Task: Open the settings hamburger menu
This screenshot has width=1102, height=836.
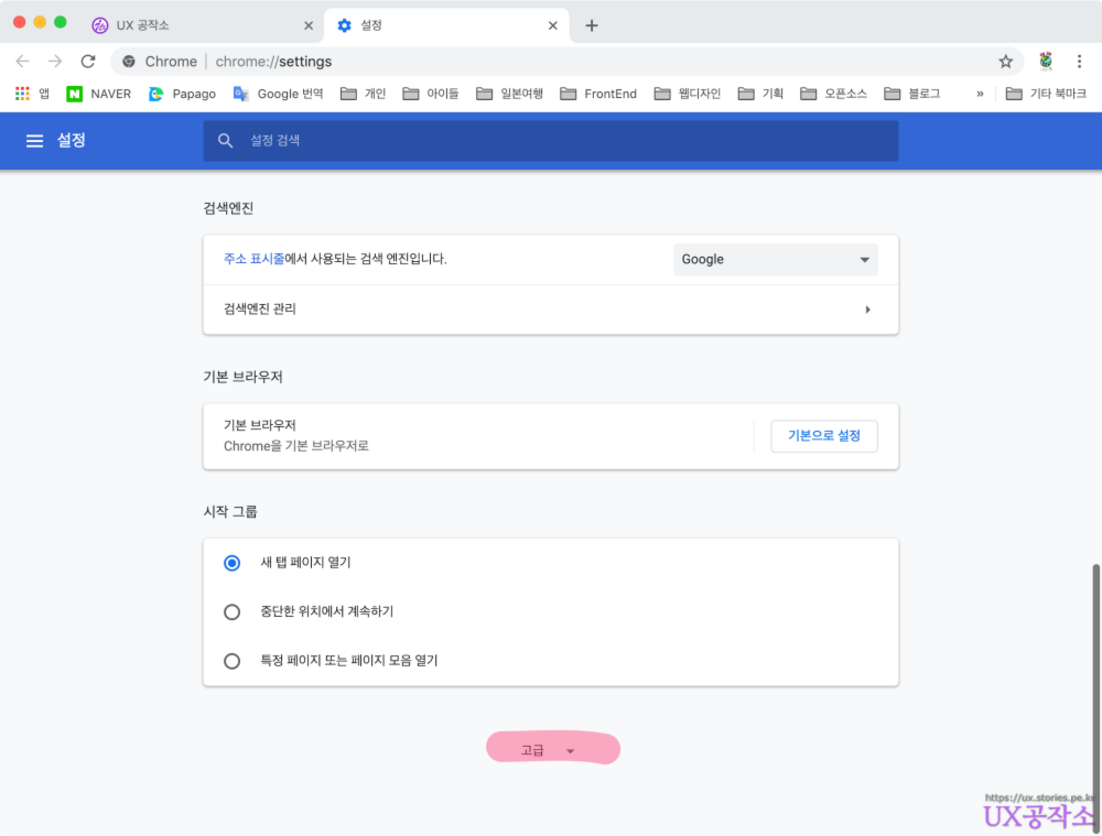Action: [34, 141]
